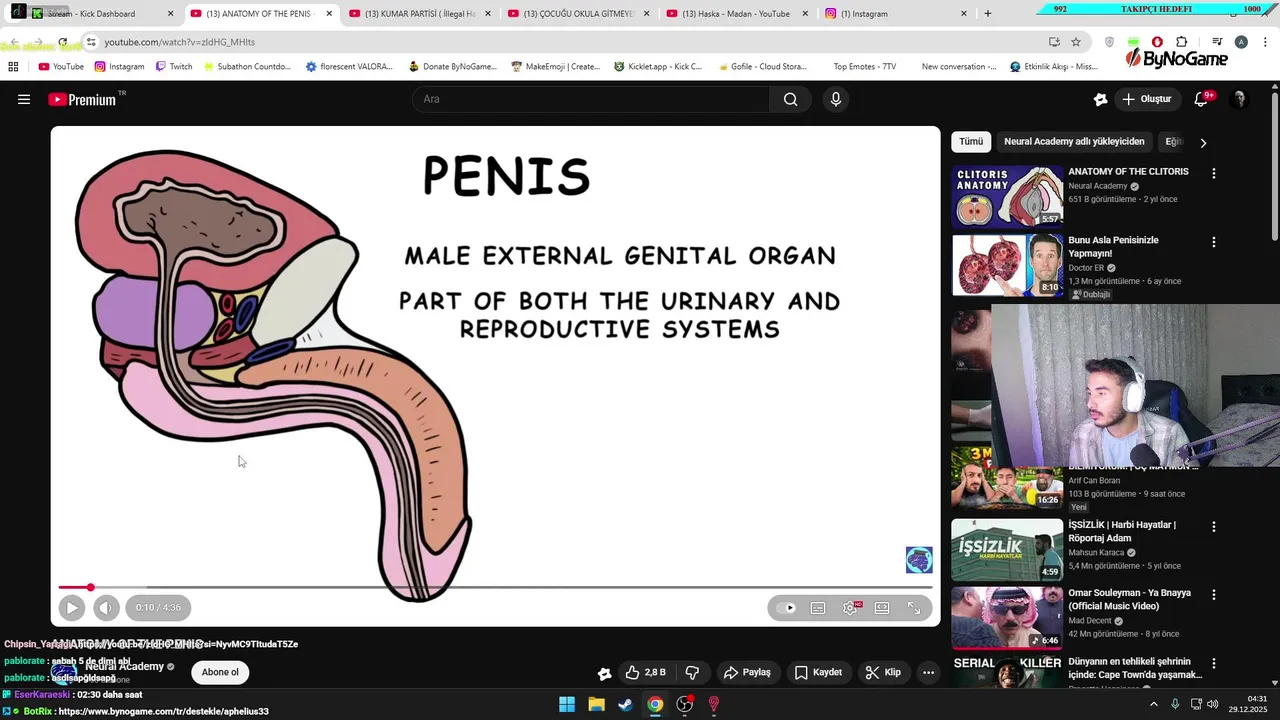Open the 'Donate ByNoGame...' bookmark

click(452, 67)
